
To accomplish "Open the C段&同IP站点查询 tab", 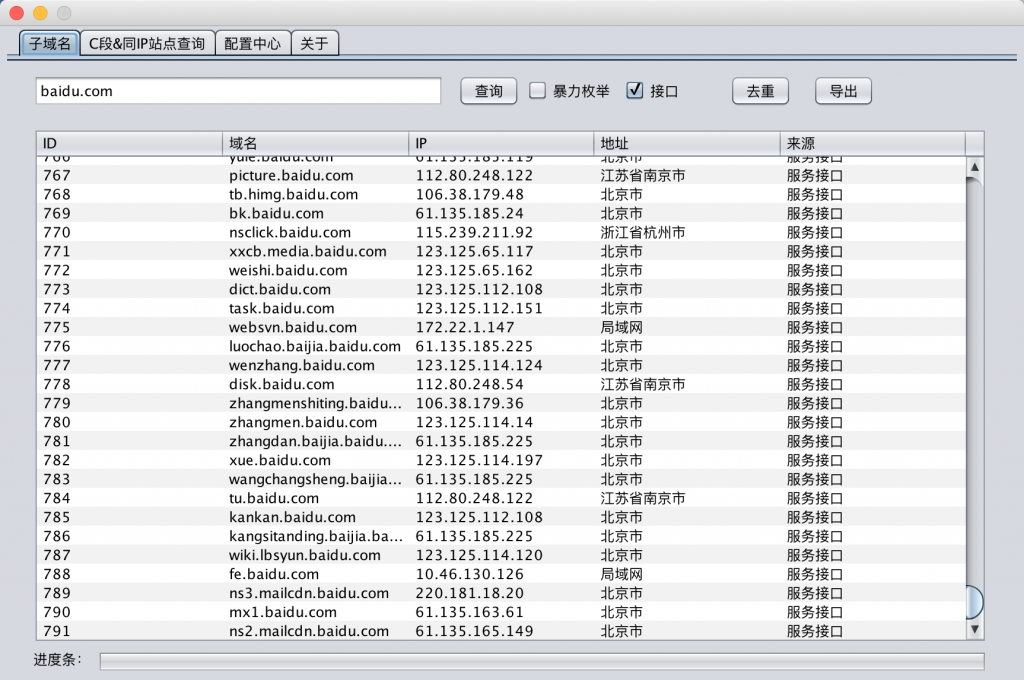I will coord(147,43).
